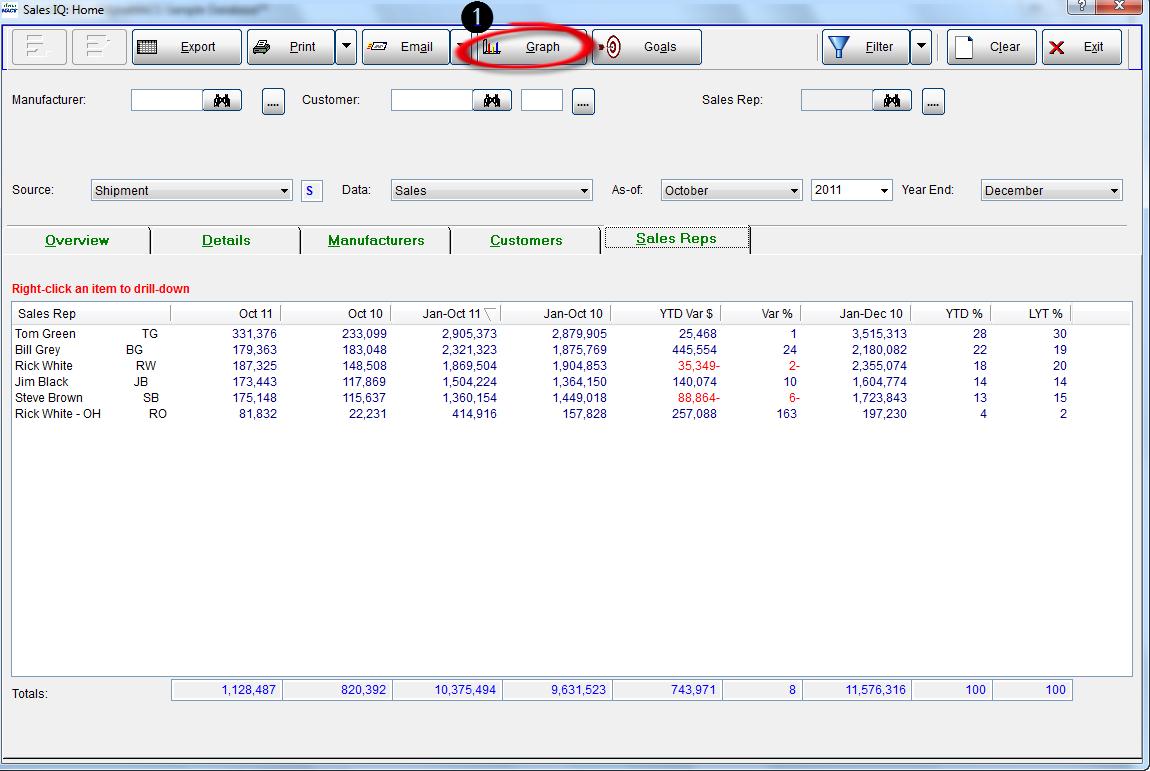
Task: Click Bill Grey's YTD variance 445,554
Action: pyautogui.click(x=694, y=350)
